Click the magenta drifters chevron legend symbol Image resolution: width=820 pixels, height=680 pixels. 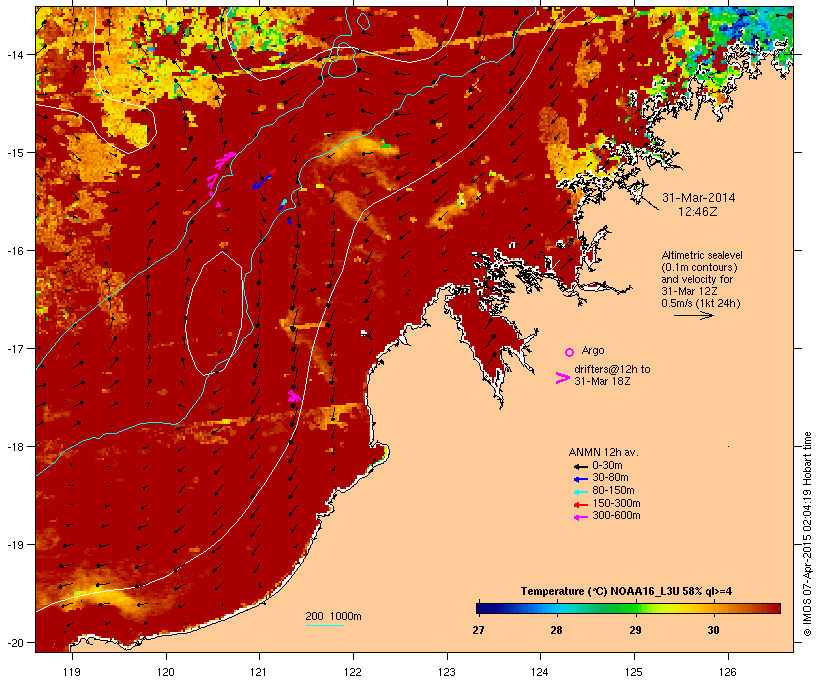coord(562,378)
